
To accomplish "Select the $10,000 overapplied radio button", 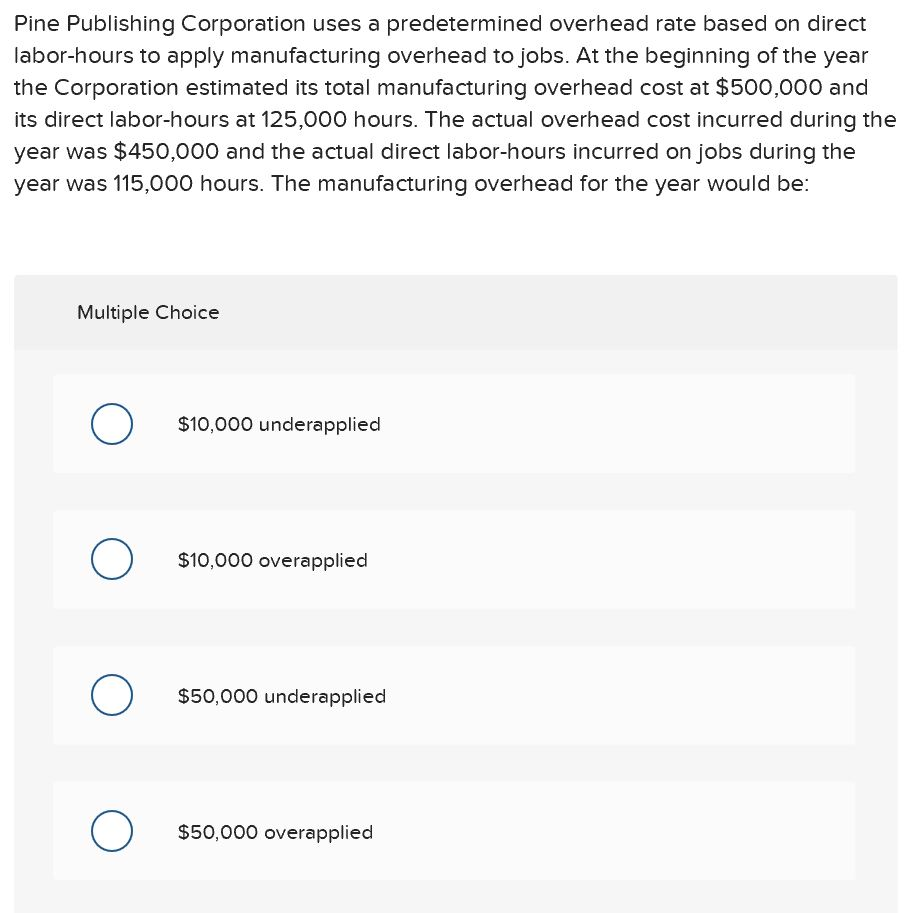I will [x=111, y=559].
